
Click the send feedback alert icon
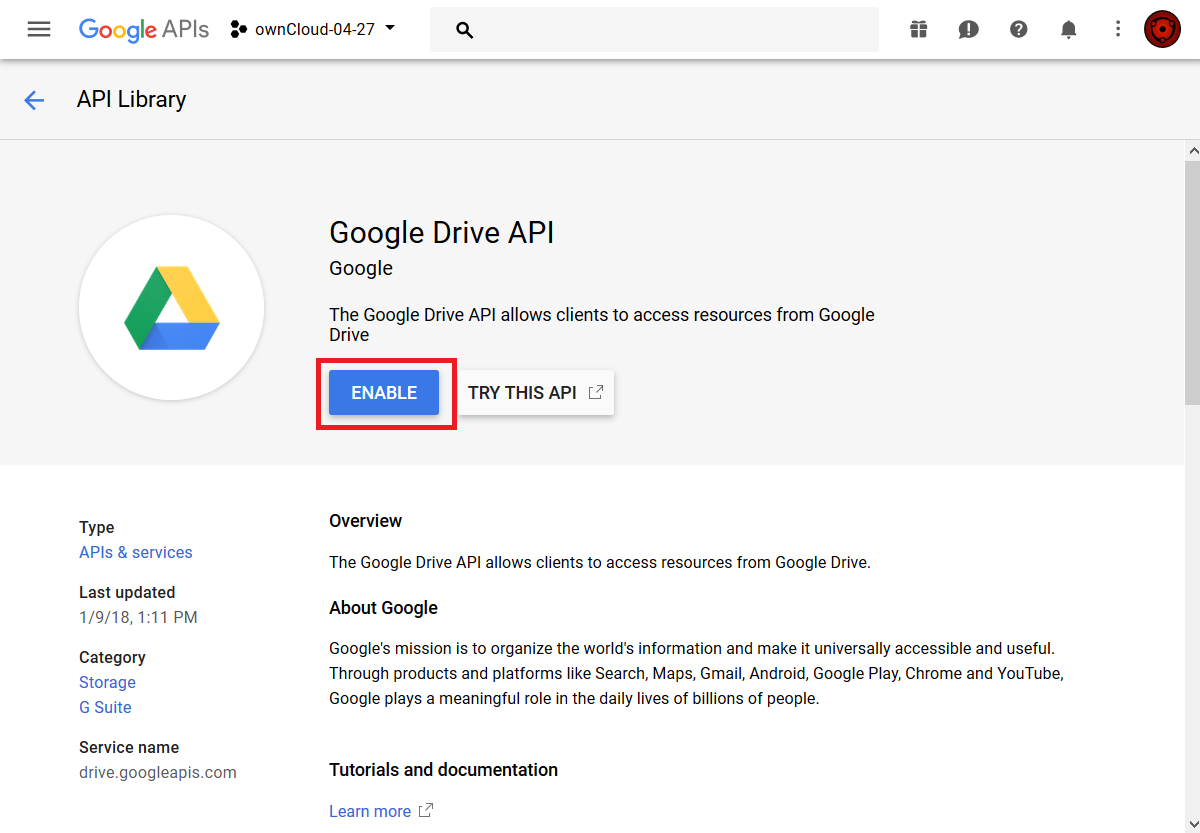[x=968, y=29]
